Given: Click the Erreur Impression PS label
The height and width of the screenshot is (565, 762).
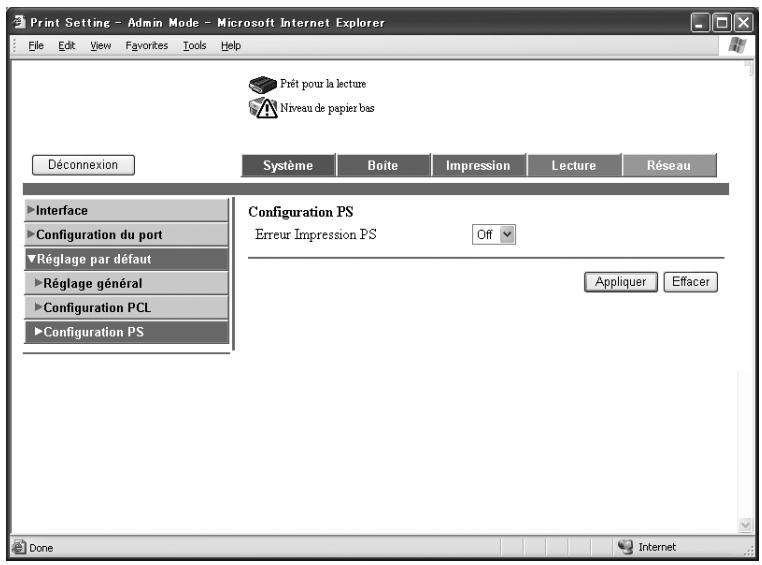Looking at the screenshot, I should point(316,235).
